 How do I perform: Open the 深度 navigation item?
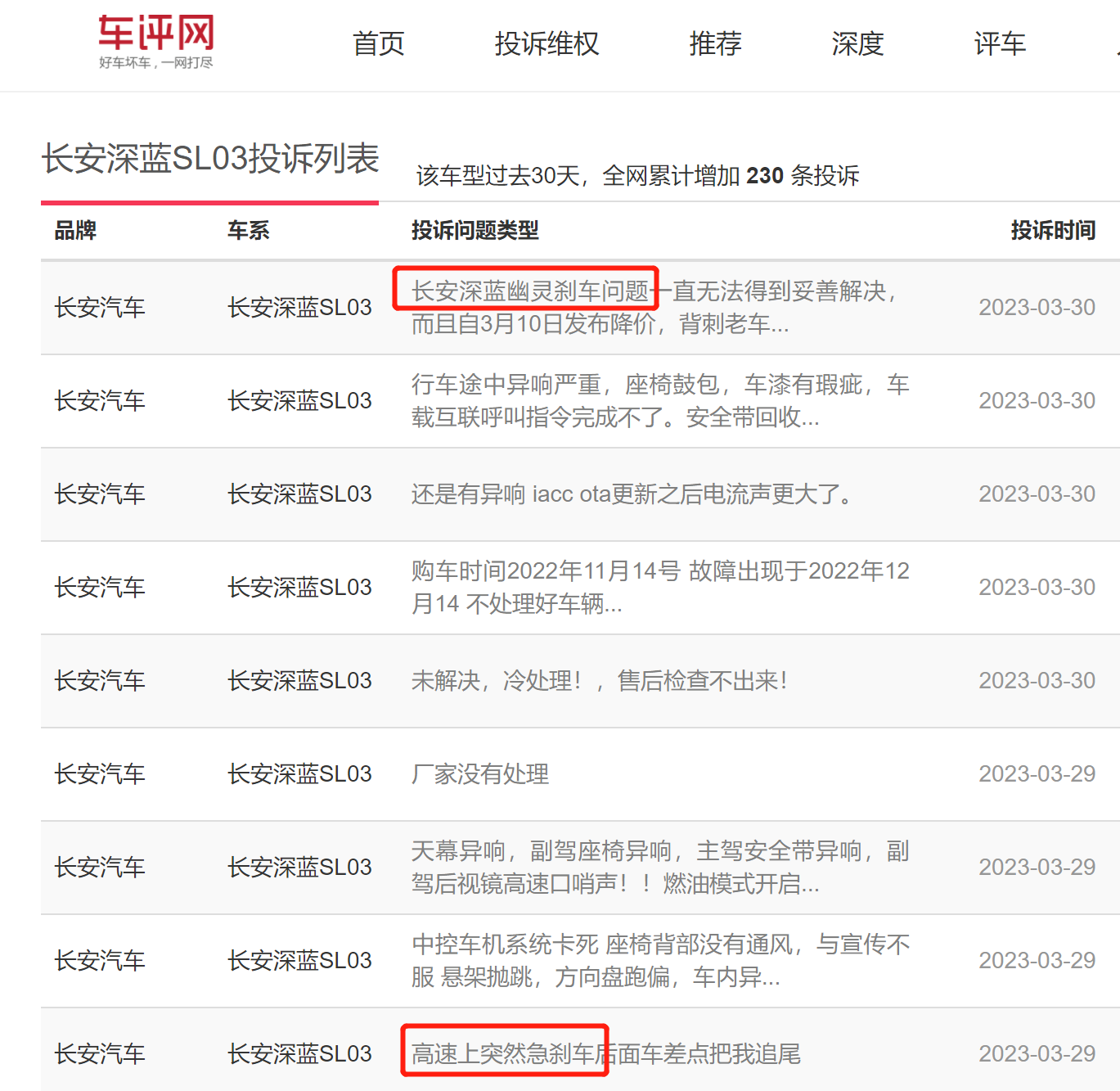[858, 43]
